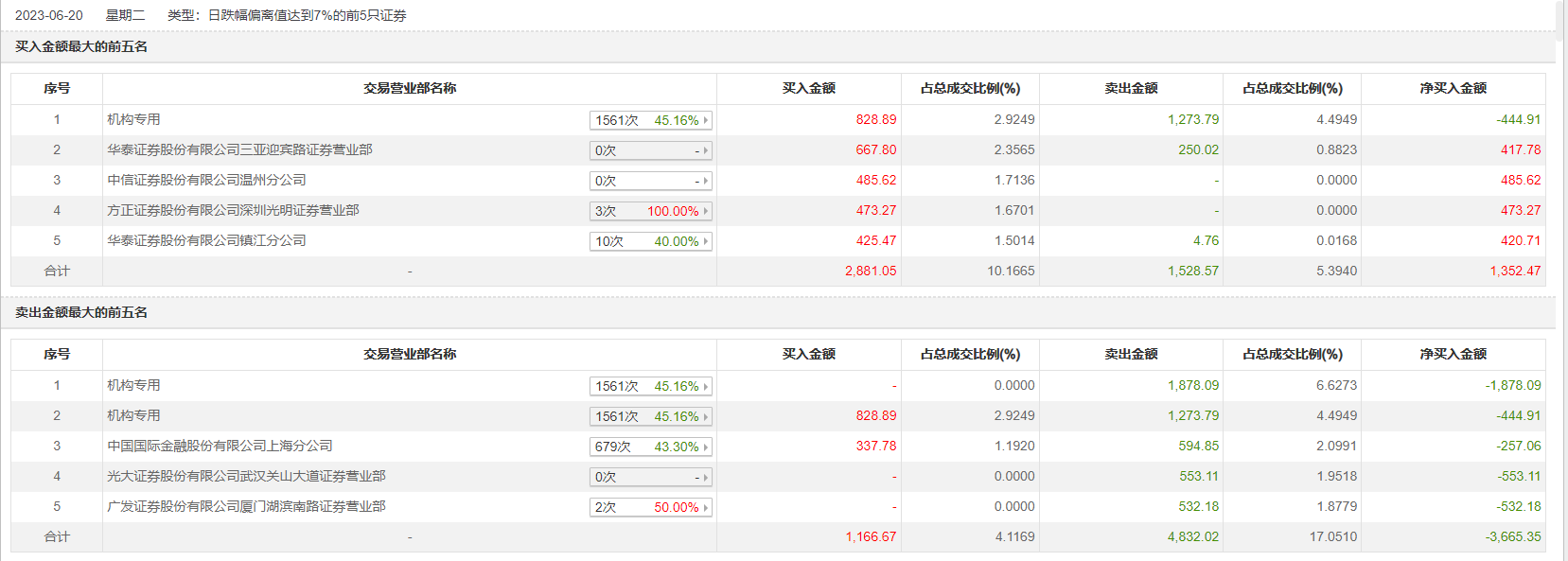1568x561 pixels.
Task: Open 中国国际金融股份有限公司上海分公司 link
Action: point(220,446)
